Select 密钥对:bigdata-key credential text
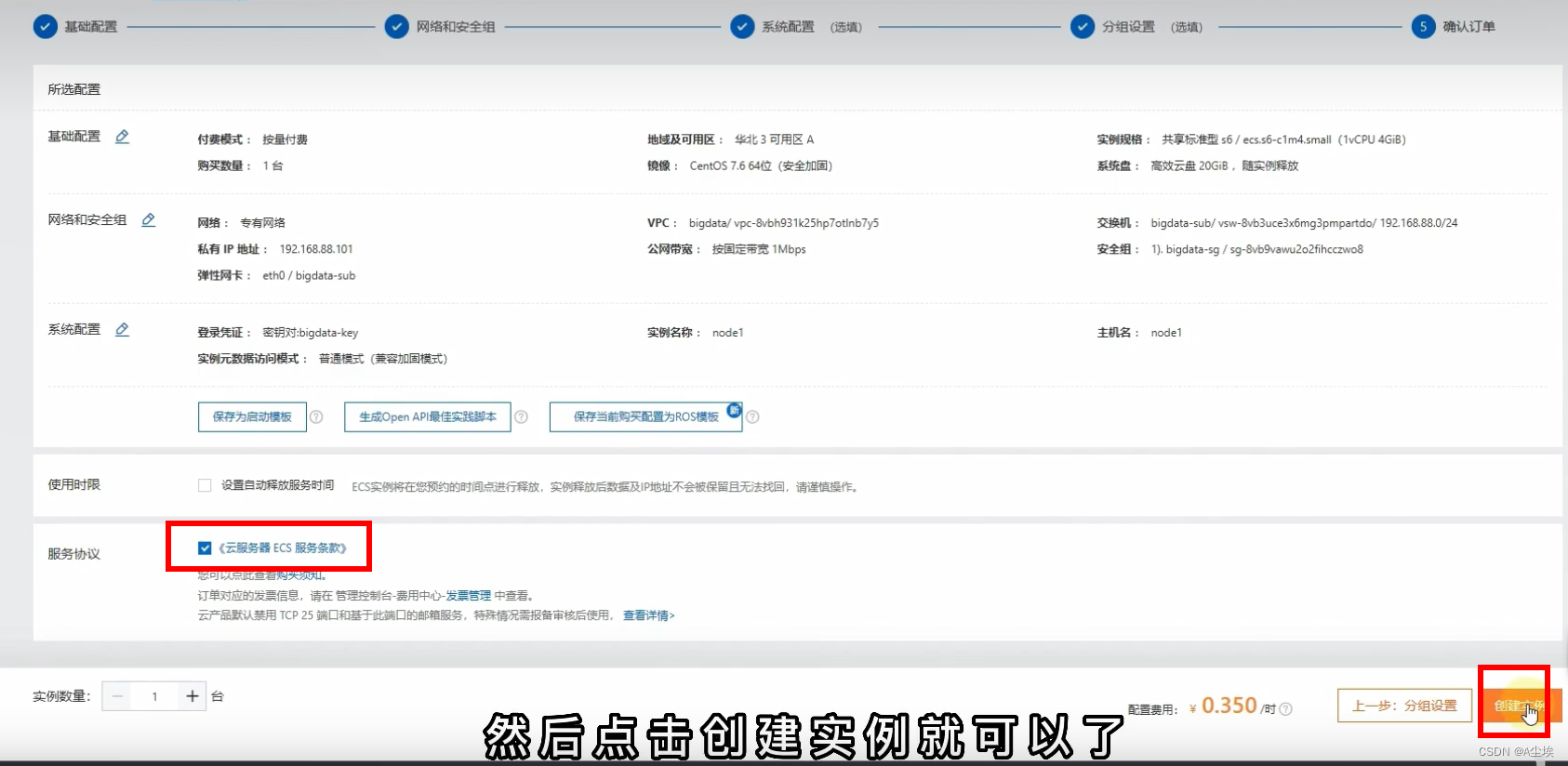 [x=311, y=333]
